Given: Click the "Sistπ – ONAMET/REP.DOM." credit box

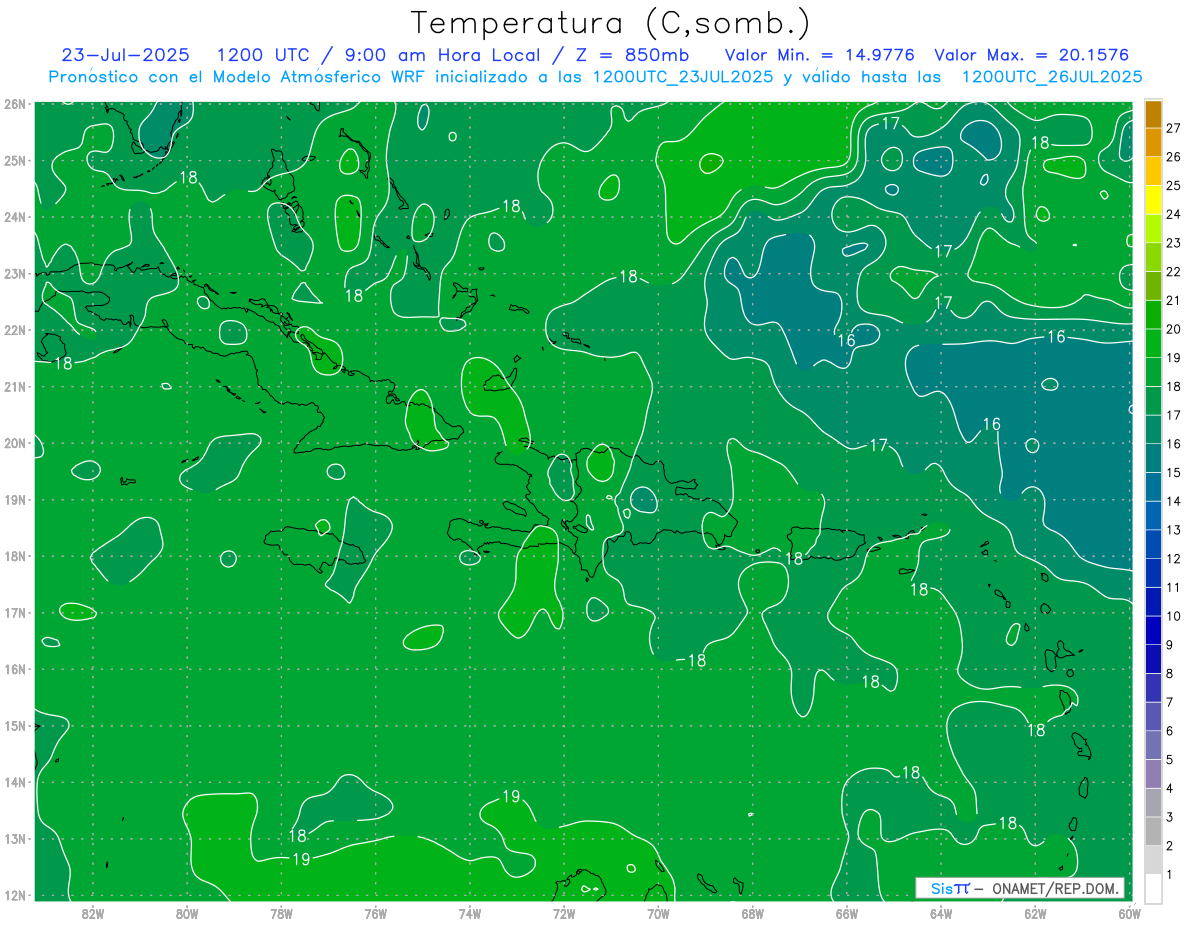Looking at the screenshot, I should click(x=1019, y=888).
